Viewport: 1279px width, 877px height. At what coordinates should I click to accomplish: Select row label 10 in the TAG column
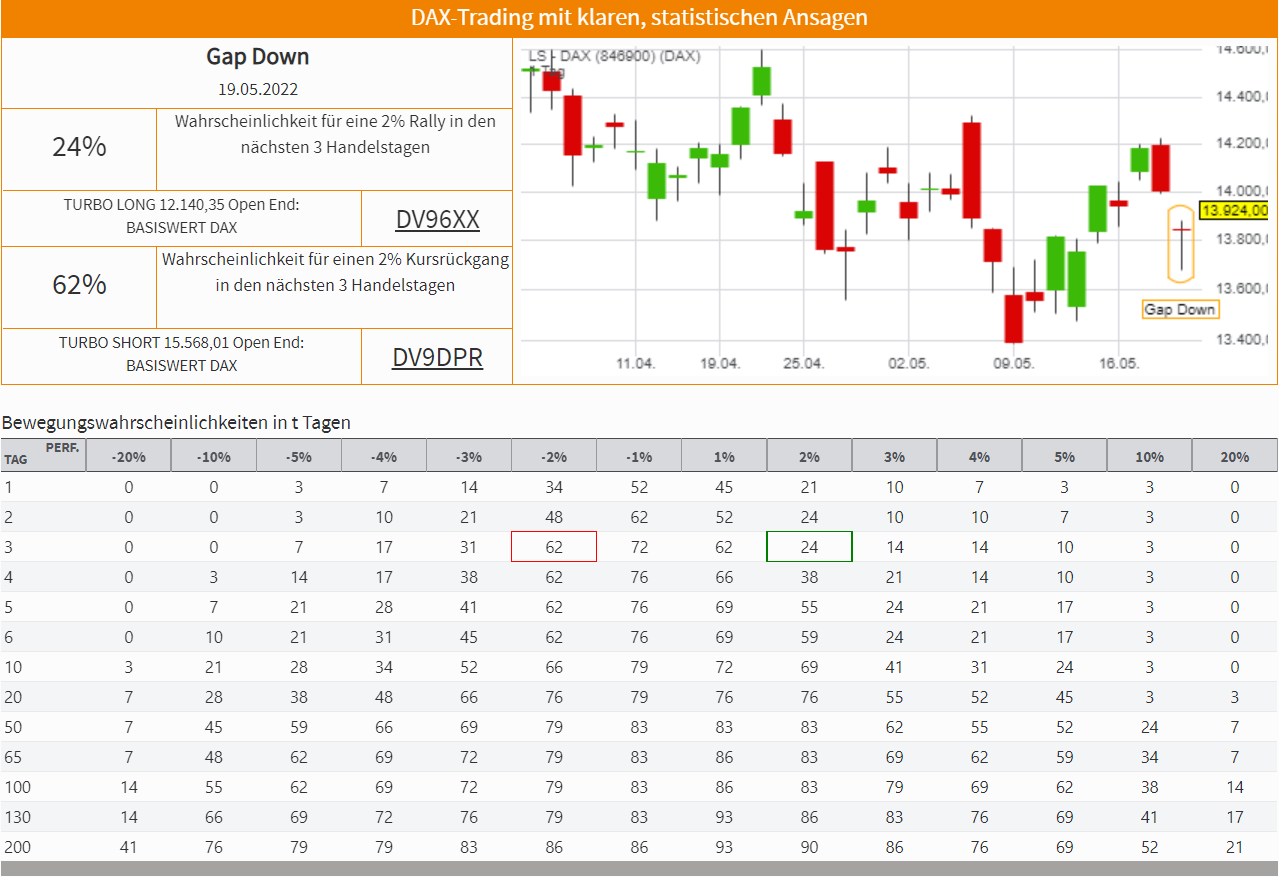(x=13, y=667)
